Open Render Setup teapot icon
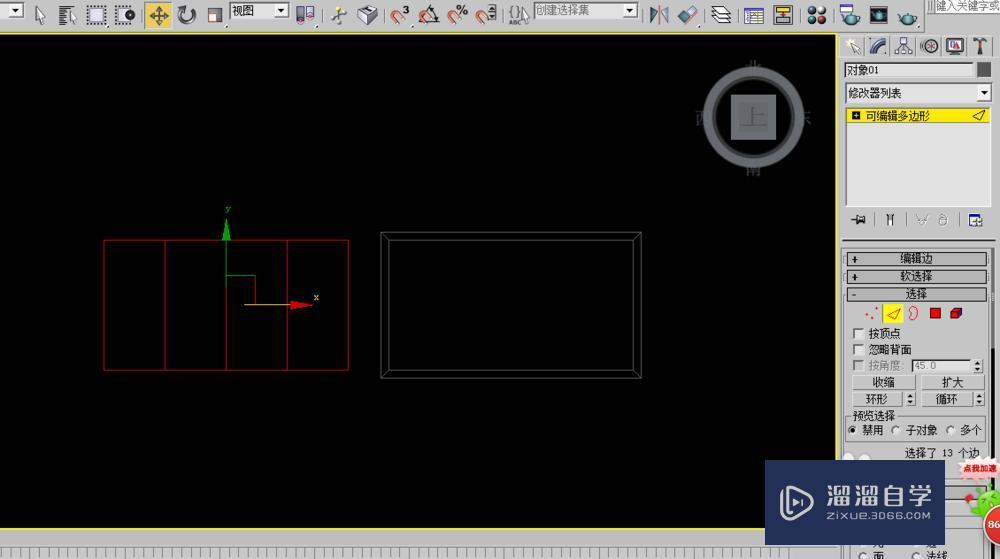The height and width of the screenshot is (559, 1000). (x=849, y=15)
